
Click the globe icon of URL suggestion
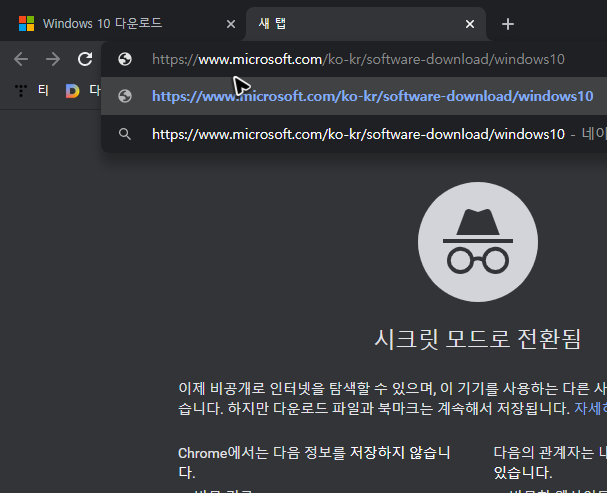pos(125,96)
